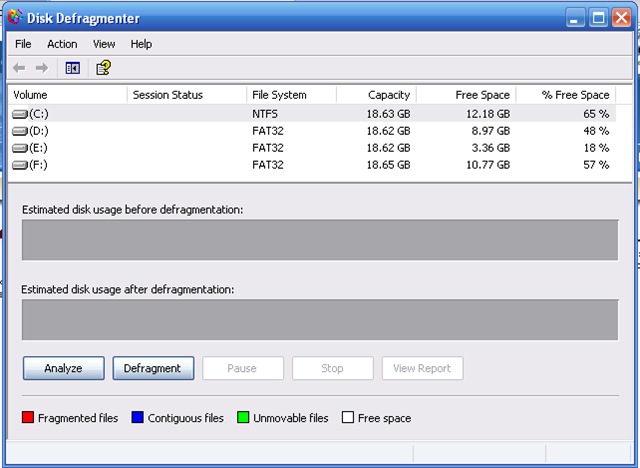Open the Help menu
This screenshot has height=468, width=640.
pos(141,44)
